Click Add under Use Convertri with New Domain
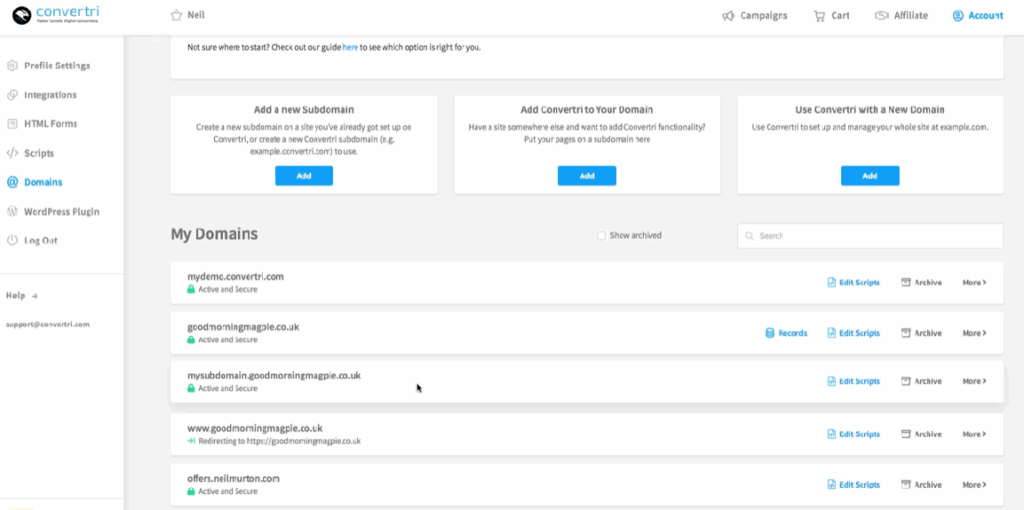 [x=869, y=176]
